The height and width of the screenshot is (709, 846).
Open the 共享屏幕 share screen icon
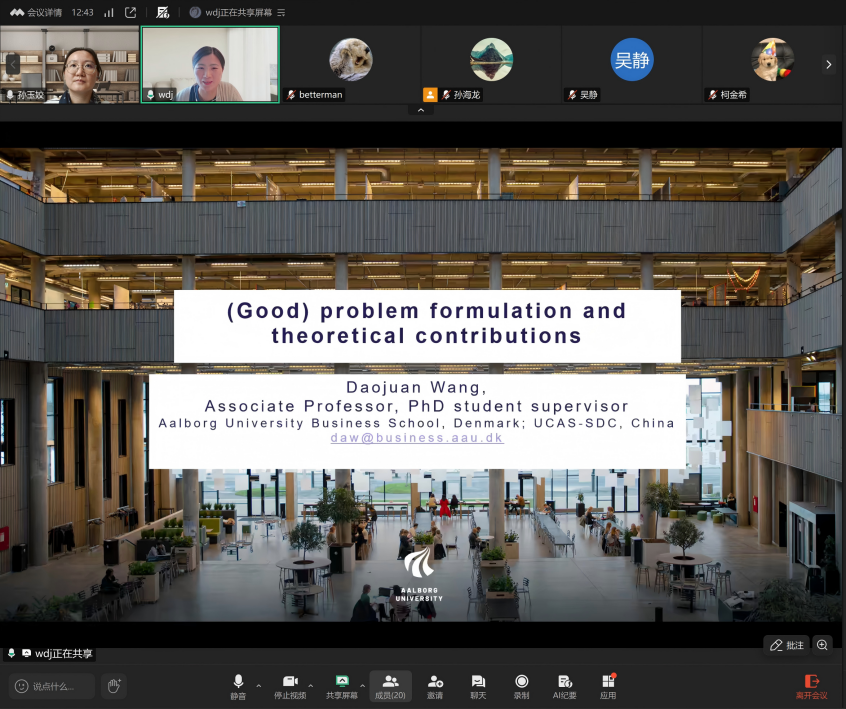(x=342, y=682)
